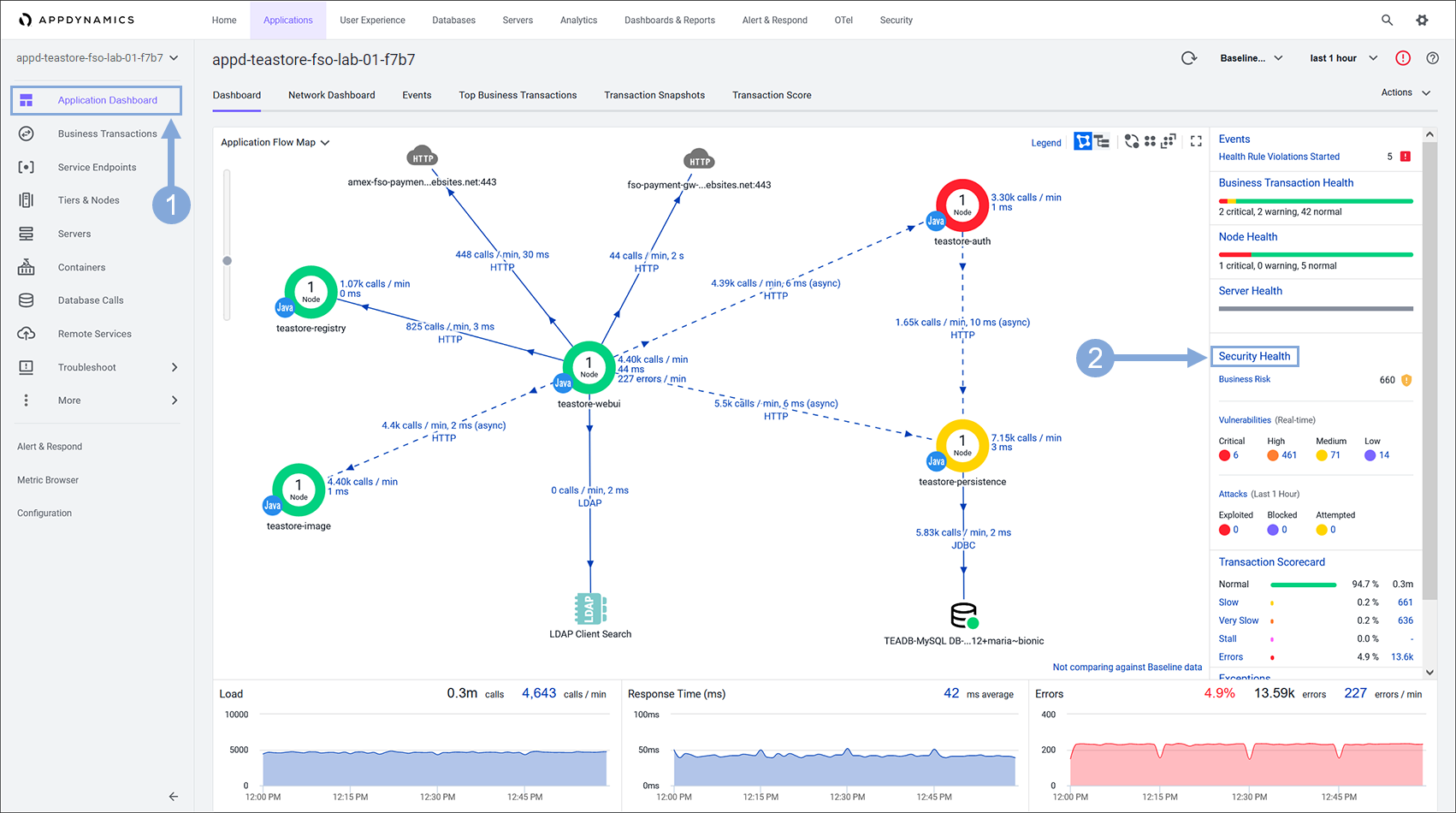Click the Critical vulnerabilities count 6
This screenshot has width=1456, height=813.
pyautogui.click(x=1235, y=455)
